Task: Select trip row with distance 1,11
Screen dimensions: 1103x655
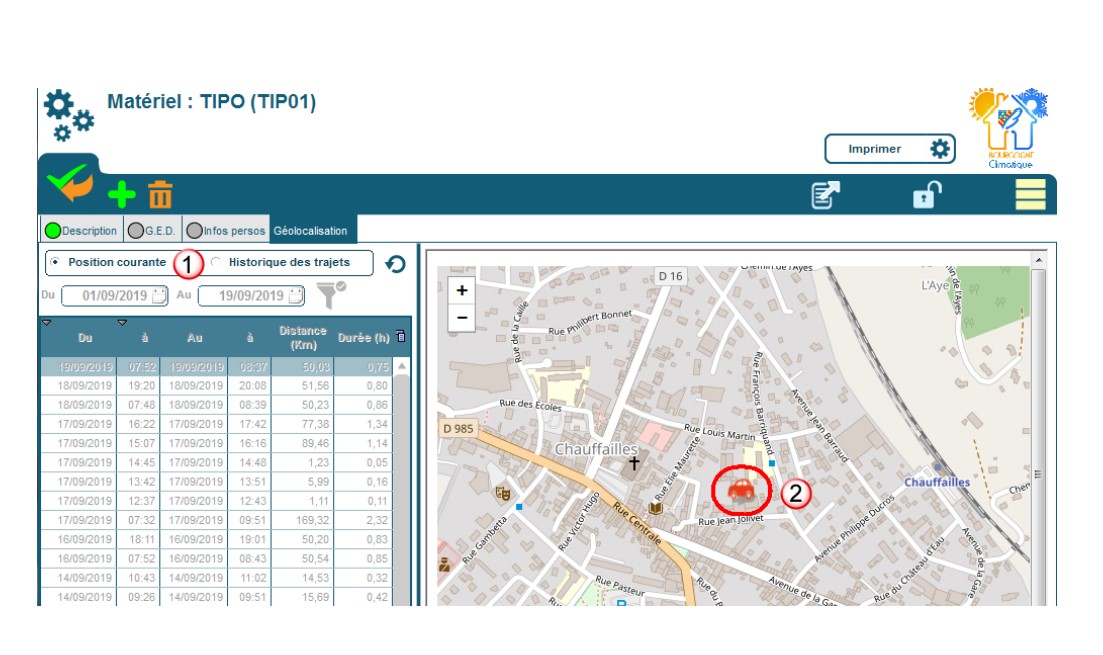Action: pos(217,501)
